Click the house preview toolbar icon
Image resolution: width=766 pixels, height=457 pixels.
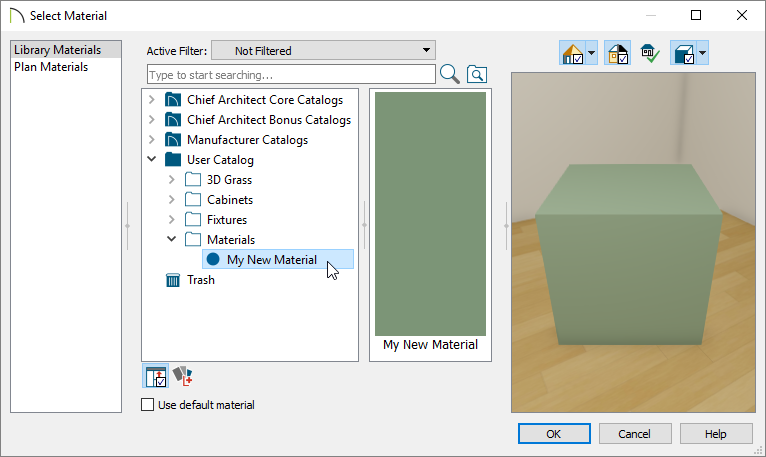572,53
